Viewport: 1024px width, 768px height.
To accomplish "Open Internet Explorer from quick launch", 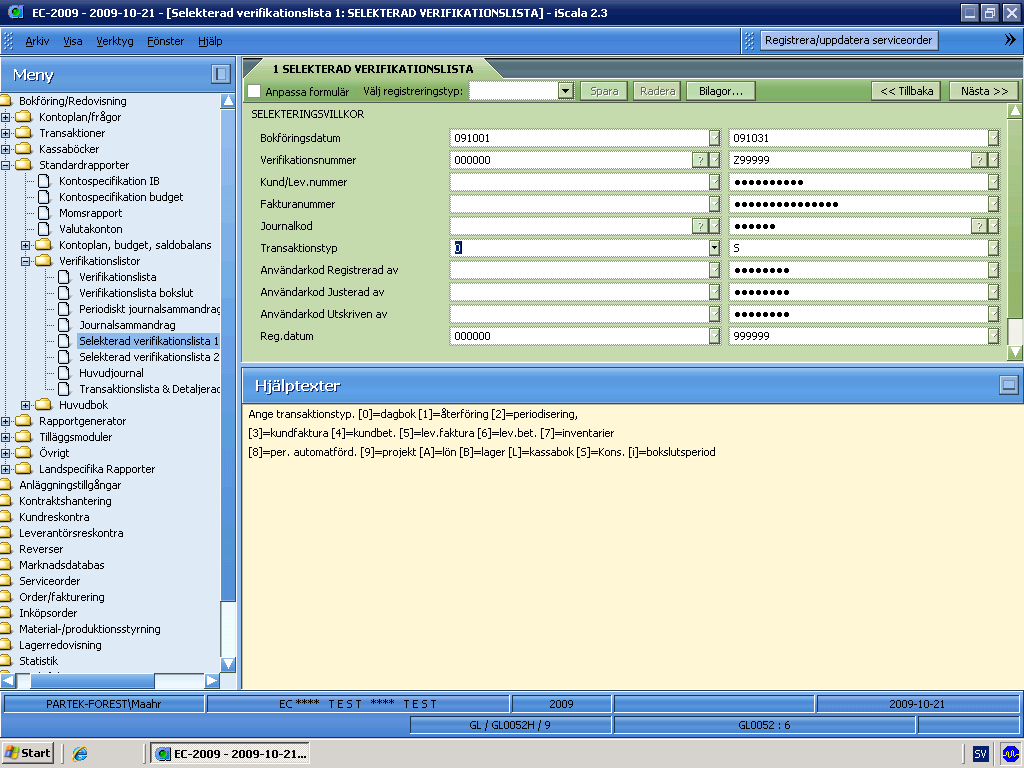I will coord(80,754).
